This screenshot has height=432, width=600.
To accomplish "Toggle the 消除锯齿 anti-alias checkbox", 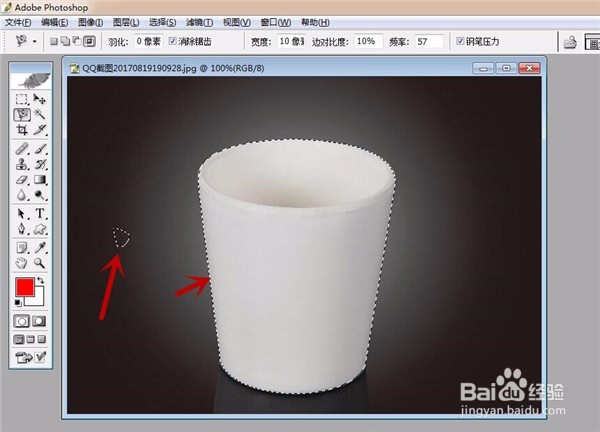I will click(173, 41).
